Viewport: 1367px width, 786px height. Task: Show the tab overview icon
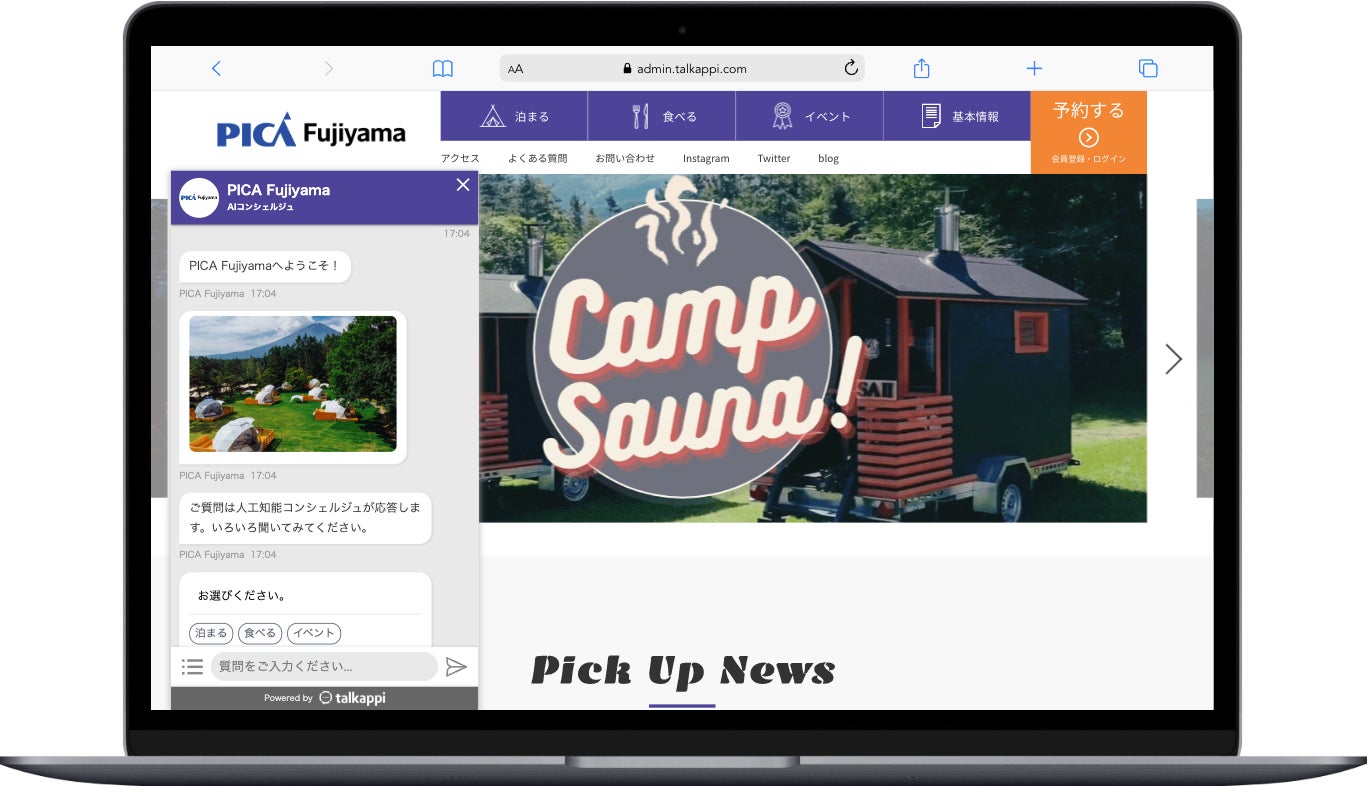[1148, 68]
